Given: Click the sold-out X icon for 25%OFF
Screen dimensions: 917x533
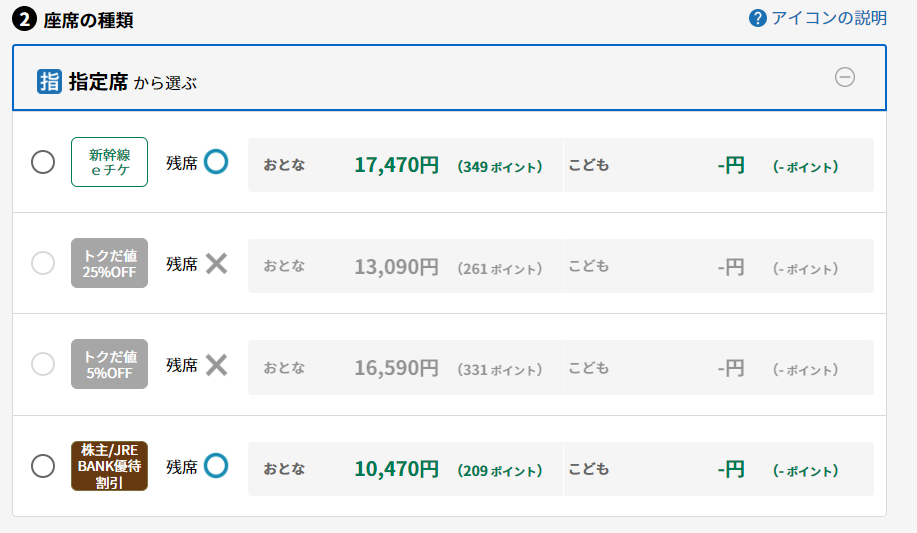Looking at the screenshot, I should pos(216,263).
